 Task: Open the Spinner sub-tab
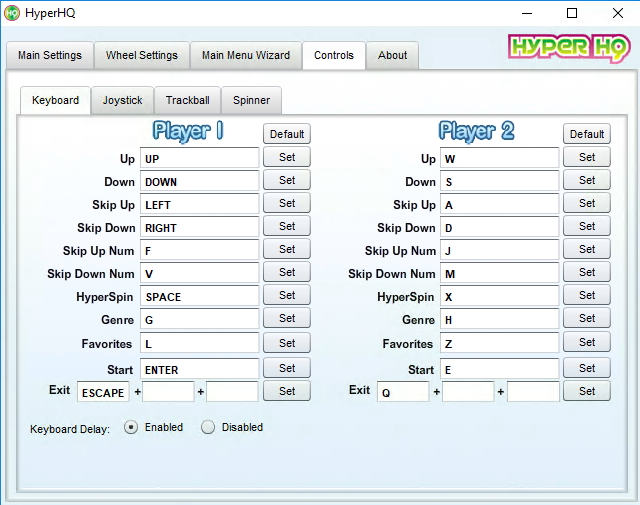click(251, 100)
